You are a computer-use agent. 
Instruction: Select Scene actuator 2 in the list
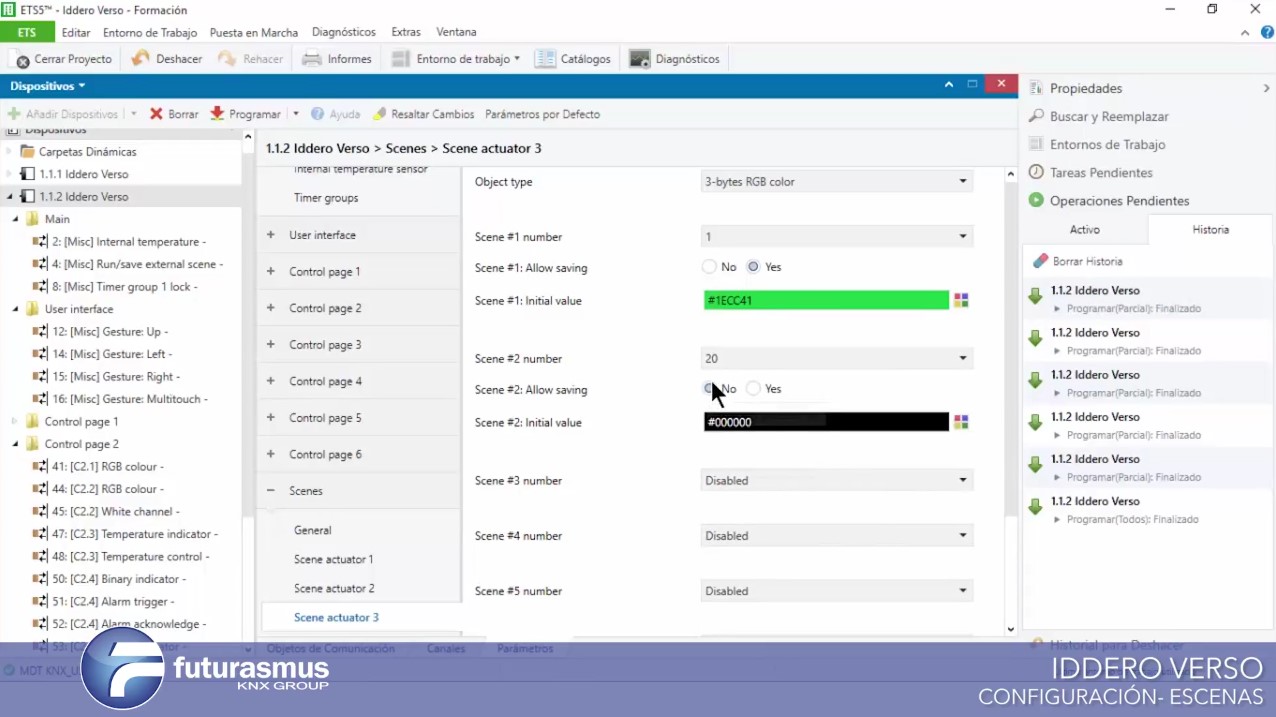334,588
